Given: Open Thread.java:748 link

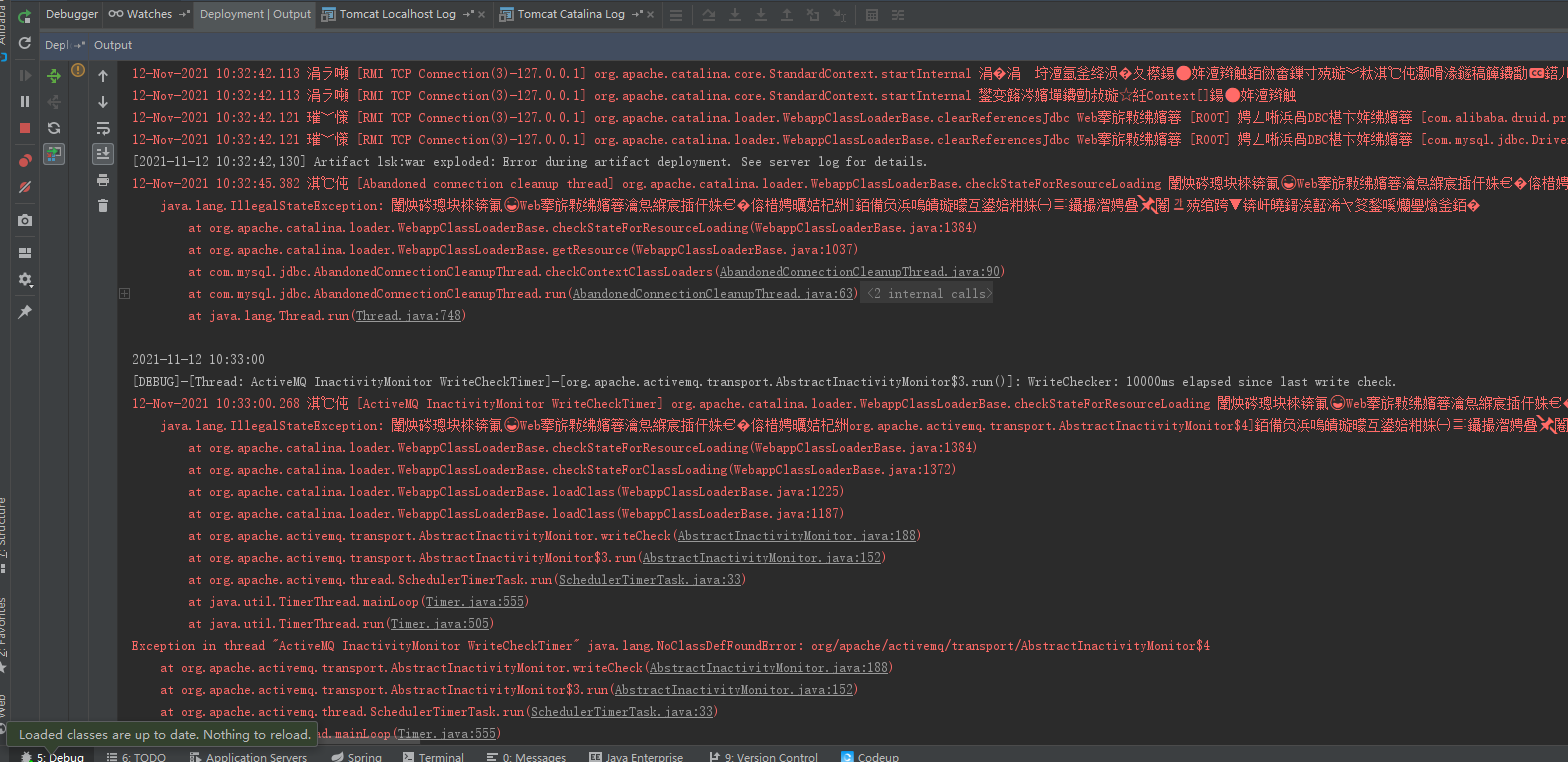Looking at the screenshot, I should point(408,316).
